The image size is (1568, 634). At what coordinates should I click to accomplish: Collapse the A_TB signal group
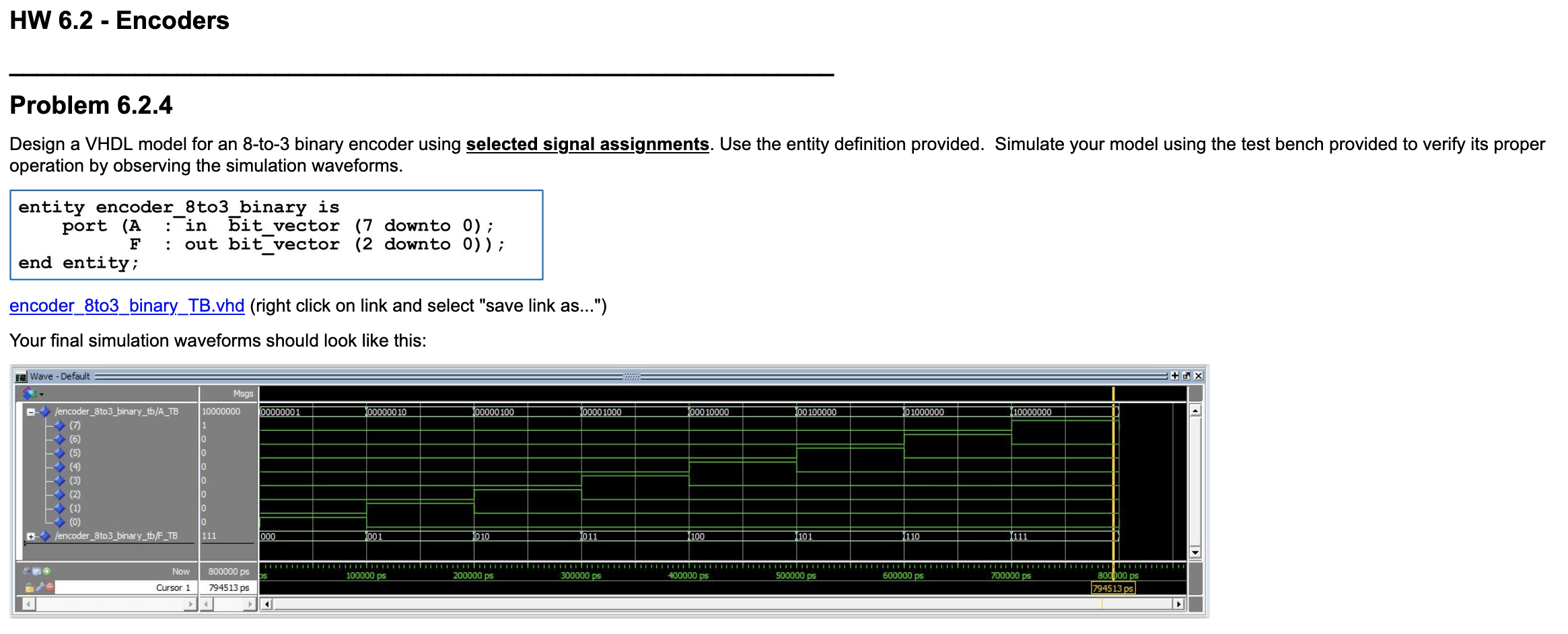tap(30, 412)
